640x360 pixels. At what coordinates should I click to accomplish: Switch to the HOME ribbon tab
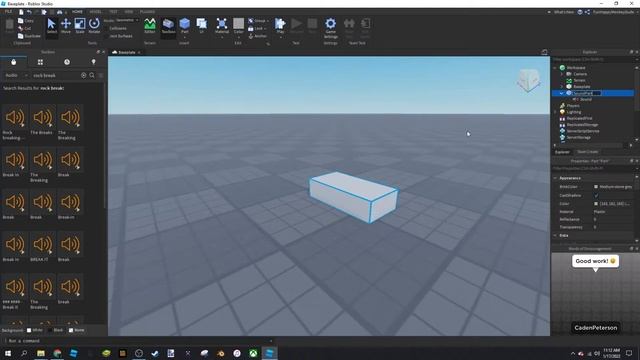coord(77,12)
